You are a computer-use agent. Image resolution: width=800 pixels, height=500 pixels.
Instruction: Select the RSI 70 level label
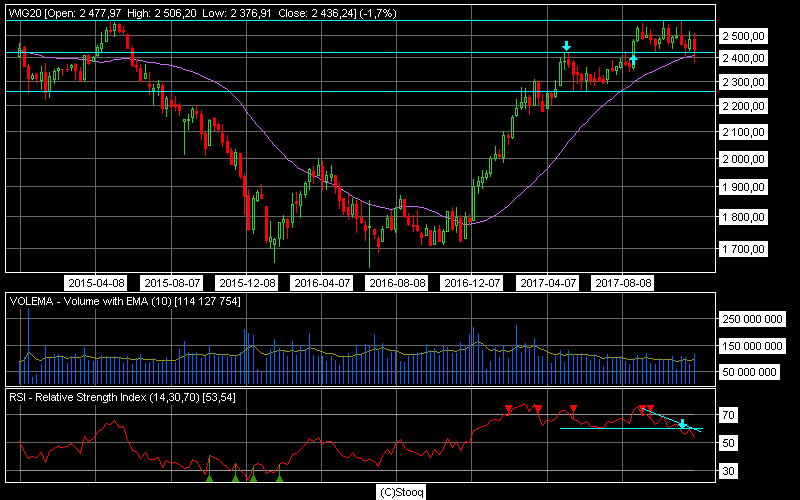point(729,415)
